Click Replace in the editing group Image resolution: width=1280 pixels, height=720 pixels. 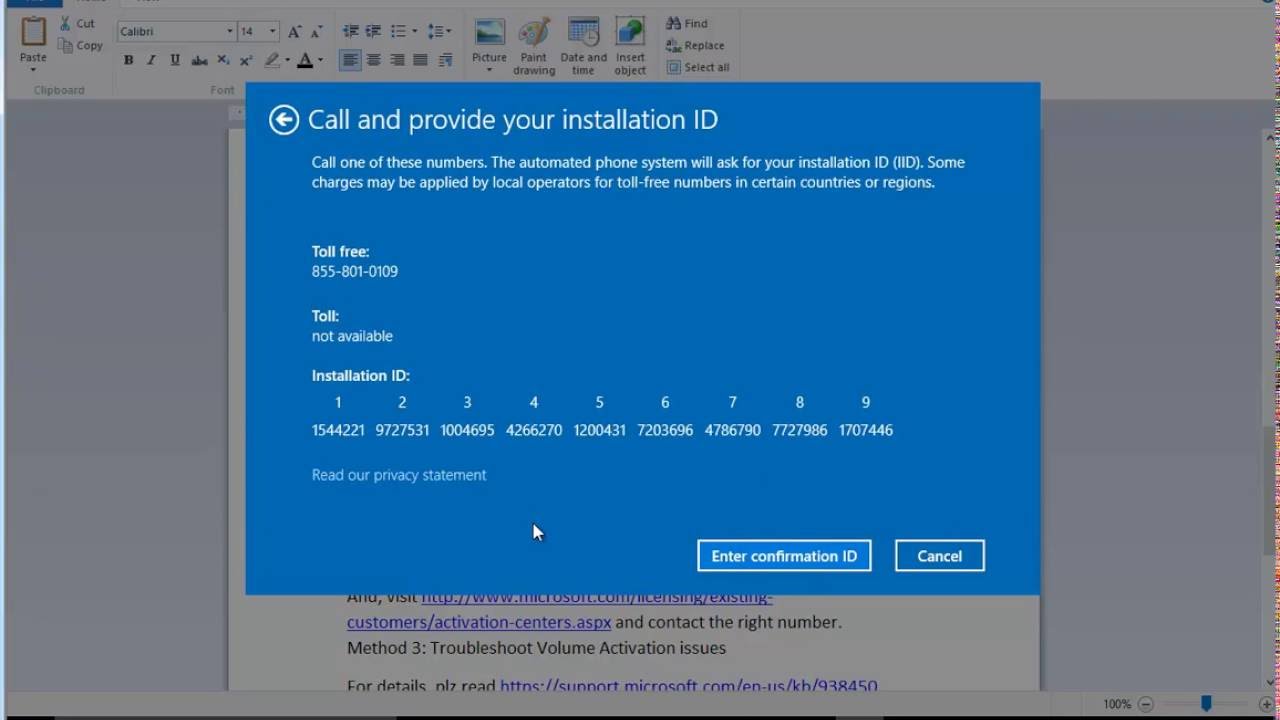pyautogui.click(x=695, y=45)
